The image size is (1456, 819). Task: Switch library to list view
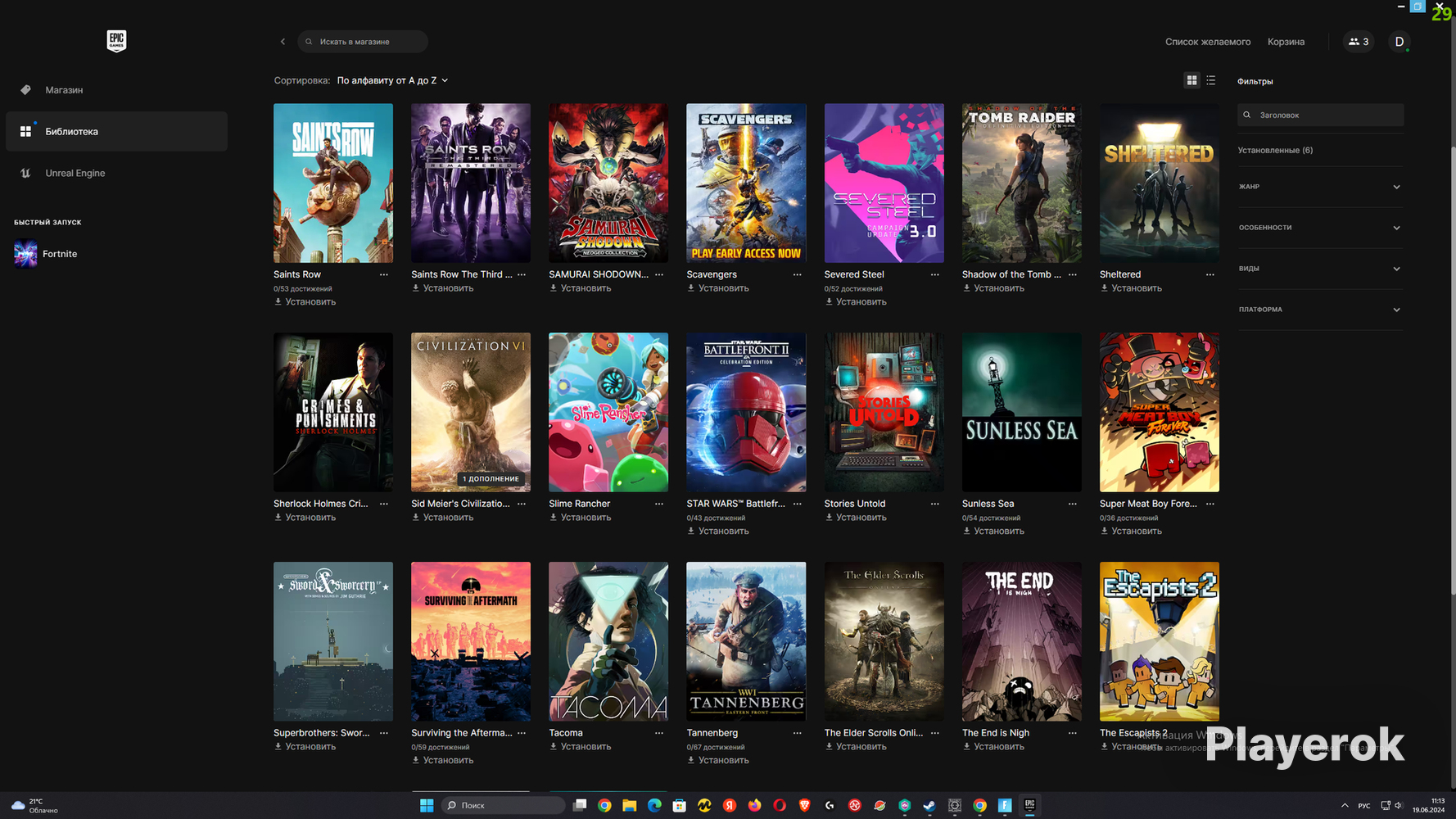(x=1211, y=80)
